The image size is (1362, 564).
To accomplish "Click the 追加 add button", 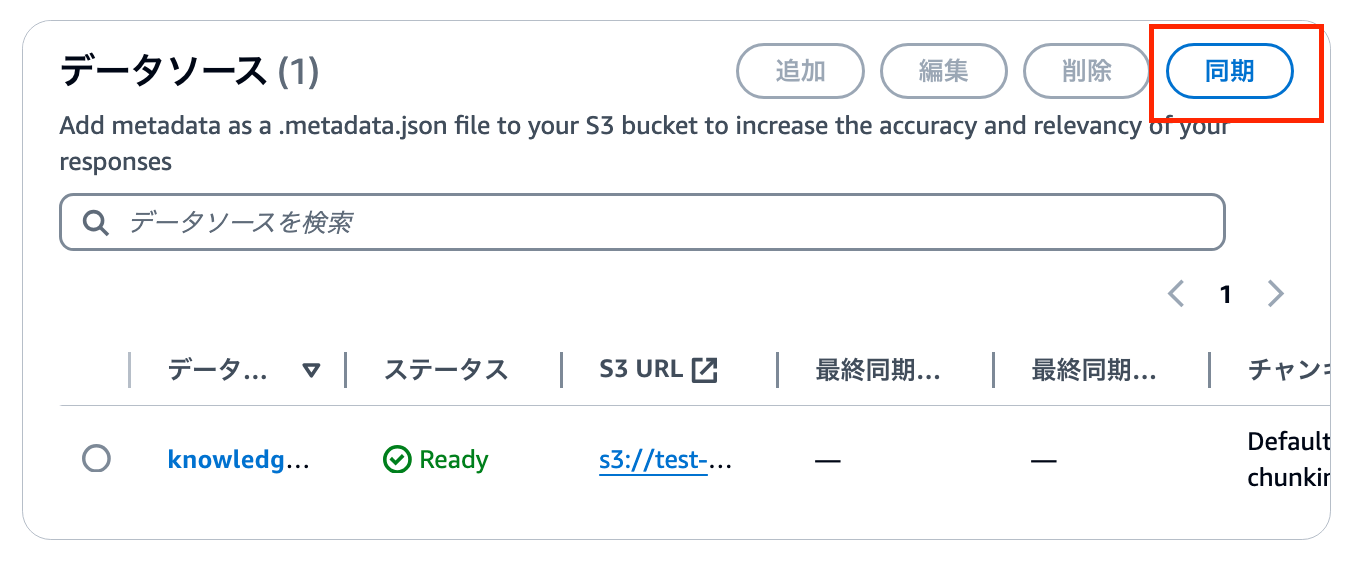I will pyautogui.click(x=800, y=71).
